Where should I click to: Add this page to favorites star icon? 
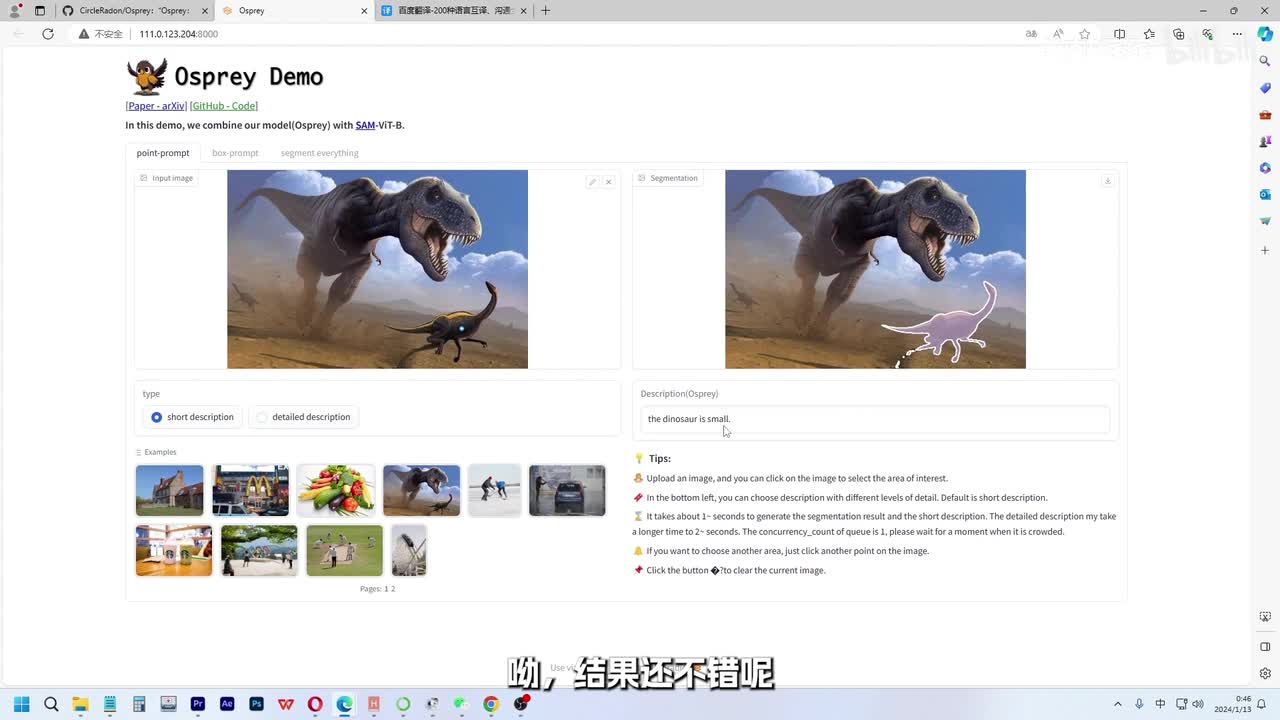point(1085,34)
